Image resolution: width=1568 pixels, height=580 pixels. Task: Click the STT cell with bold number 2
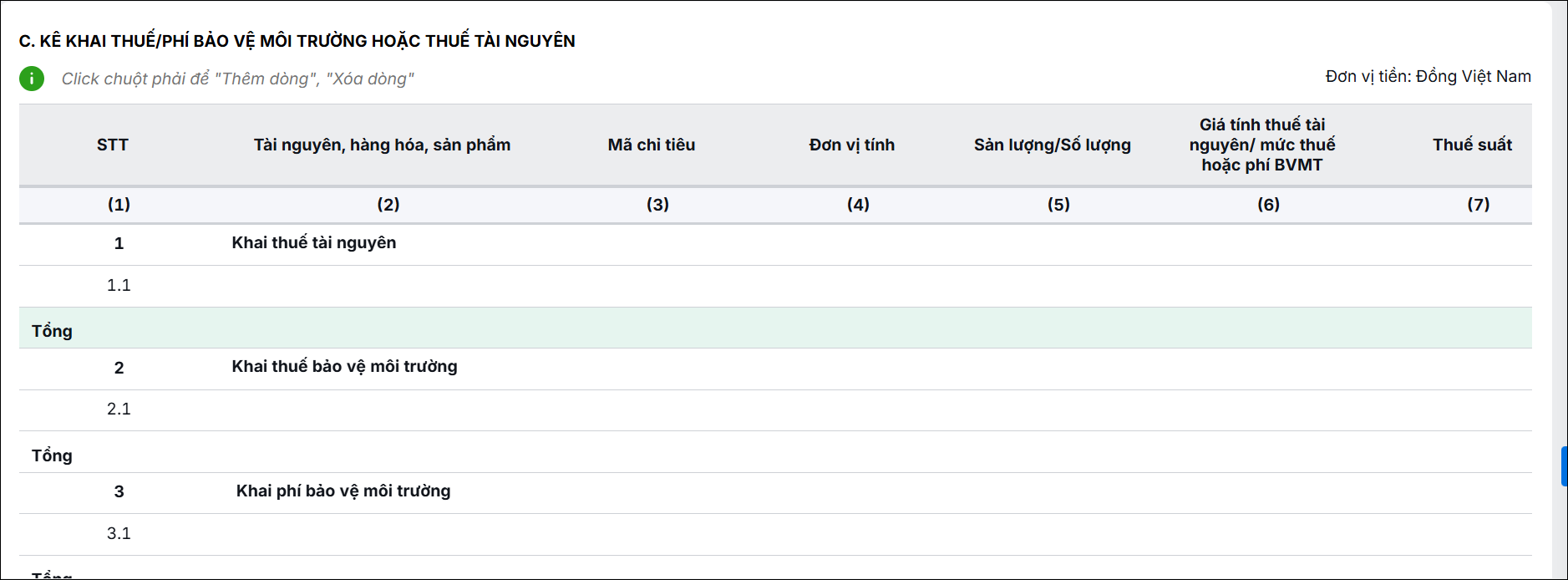tap(119, 368)
